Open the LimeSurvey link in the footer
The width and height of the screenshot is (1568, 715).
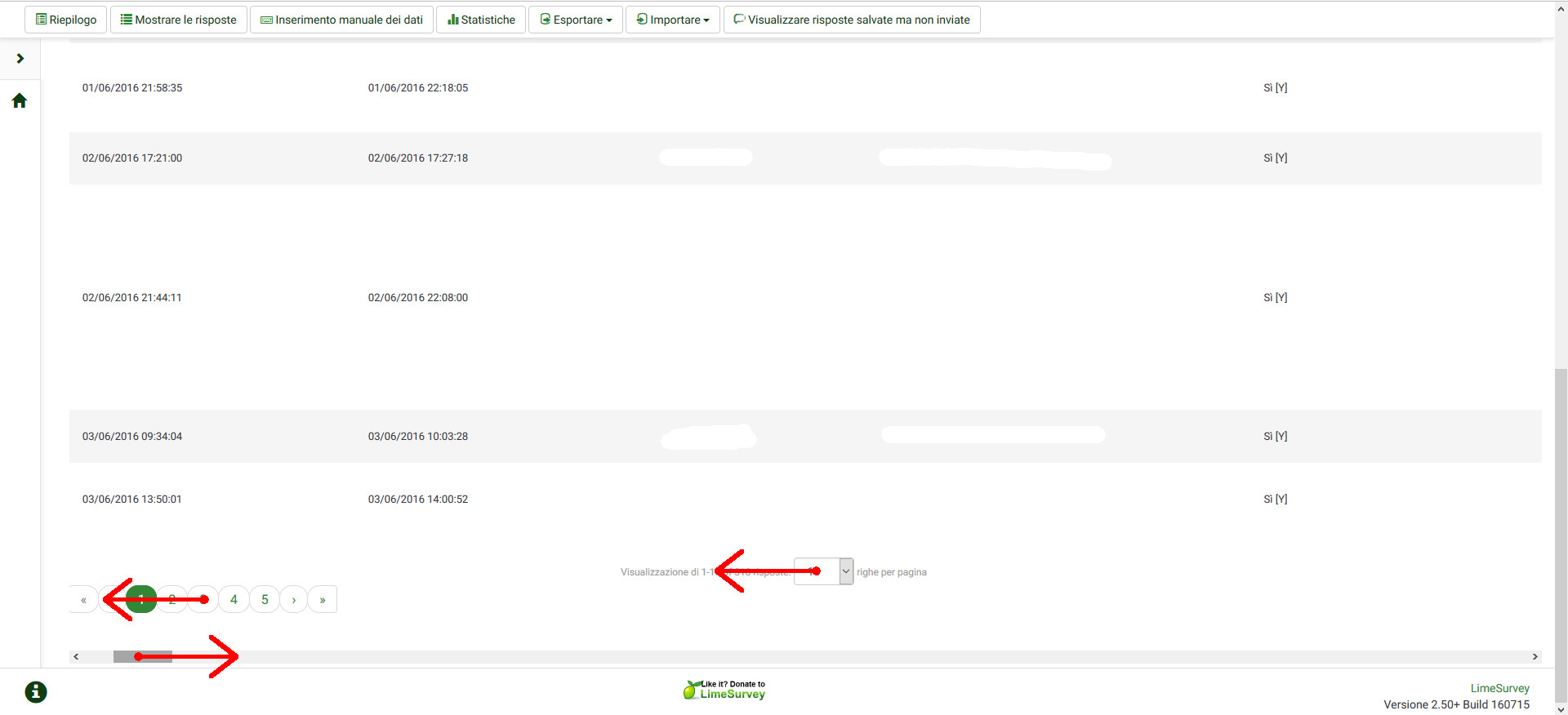click(1499, 688)
